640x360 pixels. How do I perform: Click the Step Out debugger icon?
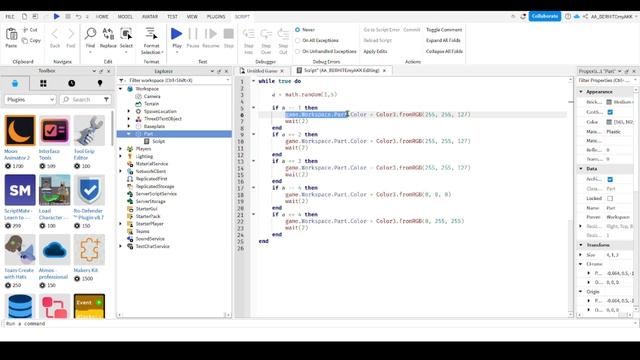283,34
